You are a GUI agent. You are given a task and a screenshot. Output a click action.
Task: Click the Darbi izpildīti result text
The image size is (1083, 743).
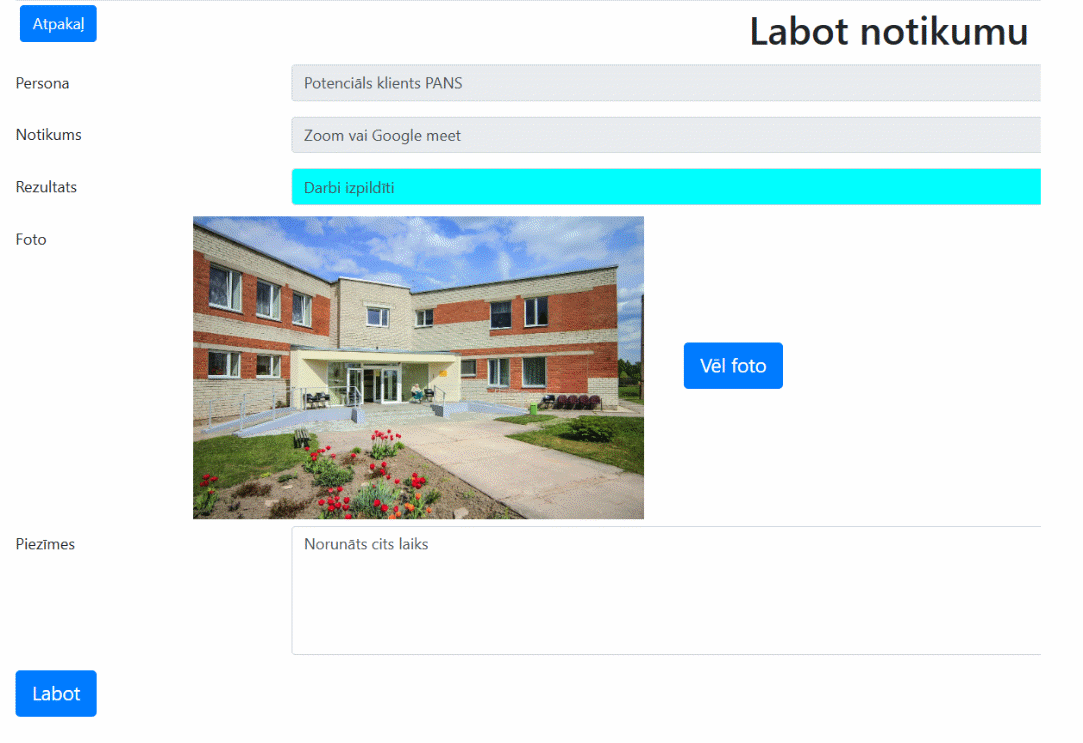click(x=349, y=188)
